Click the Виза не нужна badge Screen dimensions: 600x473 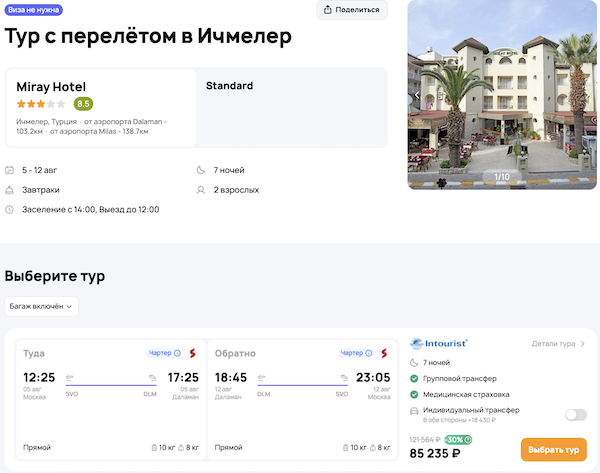click(x=33, y=10)
